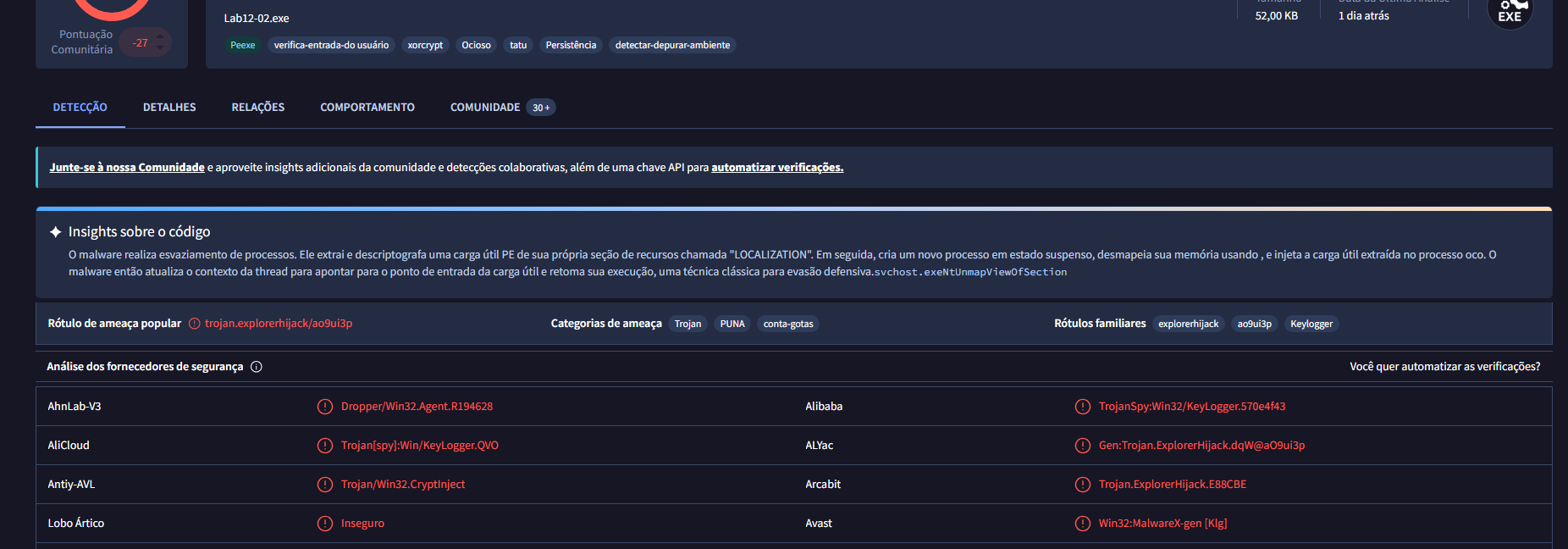The width and height of the screenshot is (1568, 549).
Task: Select the COMPORTAMENTO tab
Action: (367, 108)
